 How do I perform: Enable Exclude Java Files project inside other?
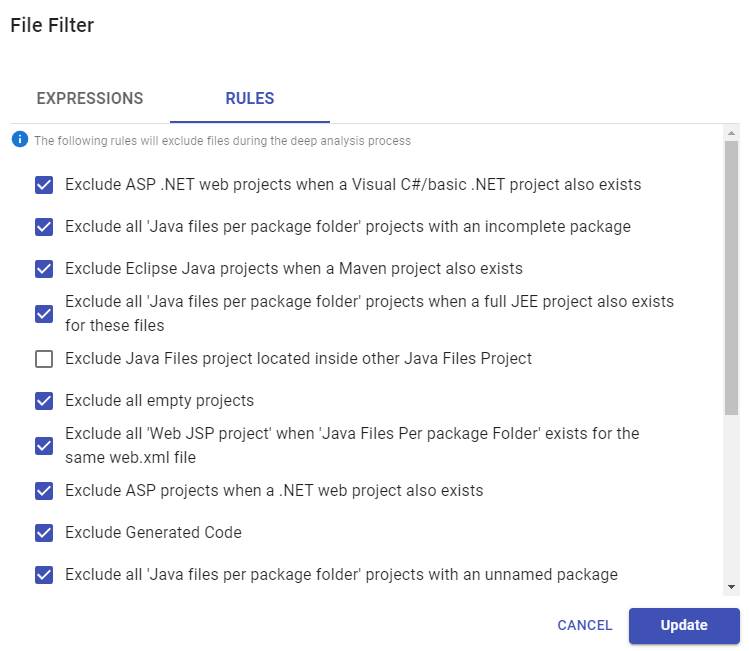coord(44,359)
